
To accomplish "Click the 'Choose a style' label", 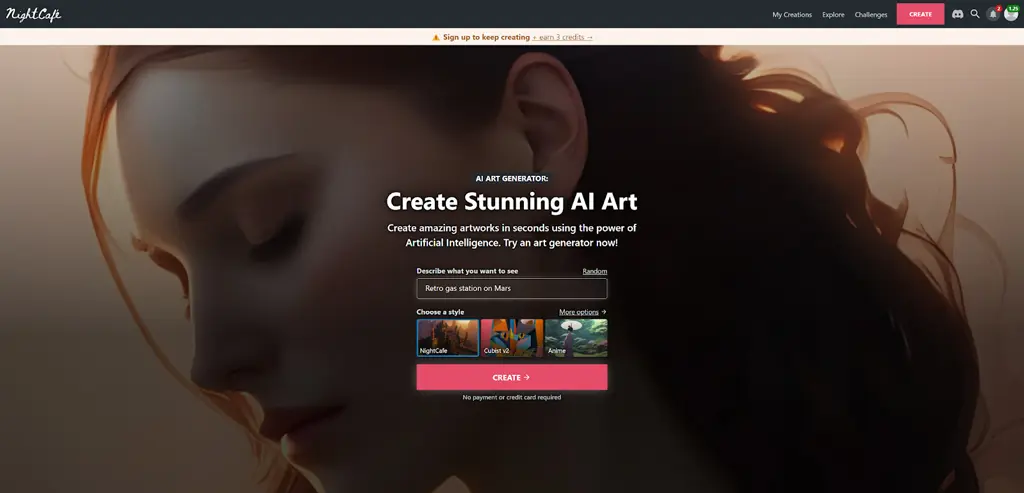I will [x=440, y=312].
